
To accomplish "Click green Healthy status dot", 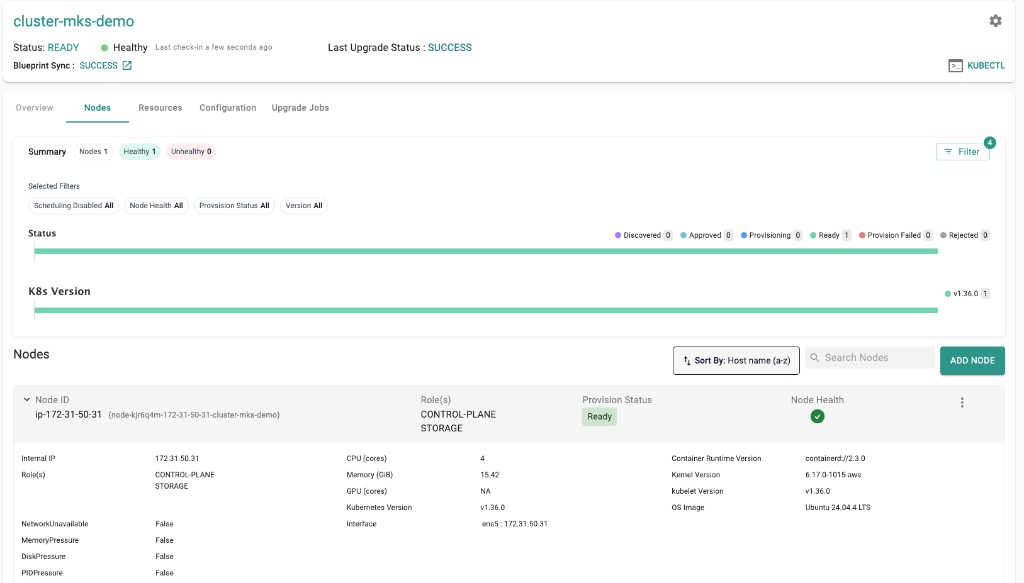I will [x=104, y=48].
